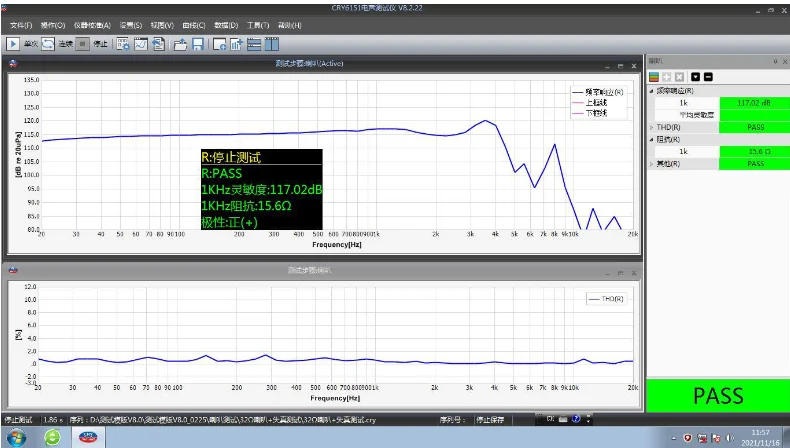Start continuous test with loop icon
This screenshot has width=790, height=448.
point(48,44)
